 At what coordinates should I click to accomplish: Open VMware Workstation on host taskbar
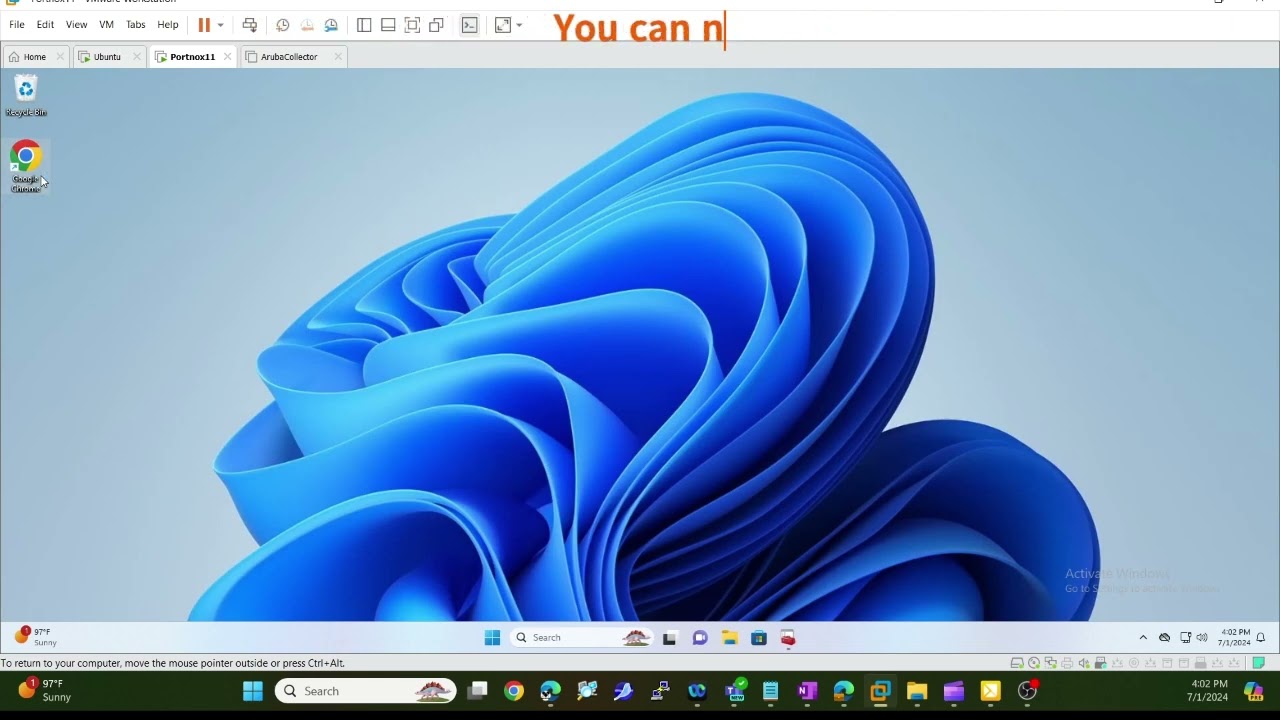(x=880, y=691)
